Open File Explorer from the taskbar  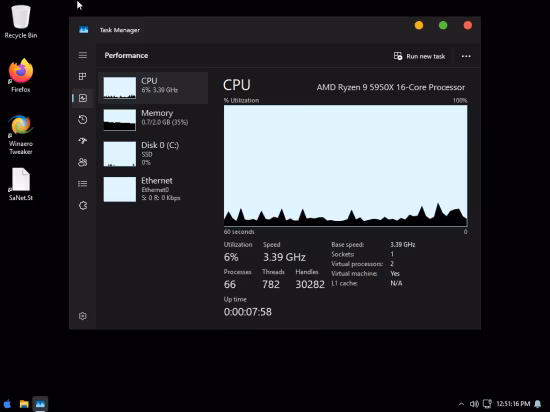pos(24,404)
